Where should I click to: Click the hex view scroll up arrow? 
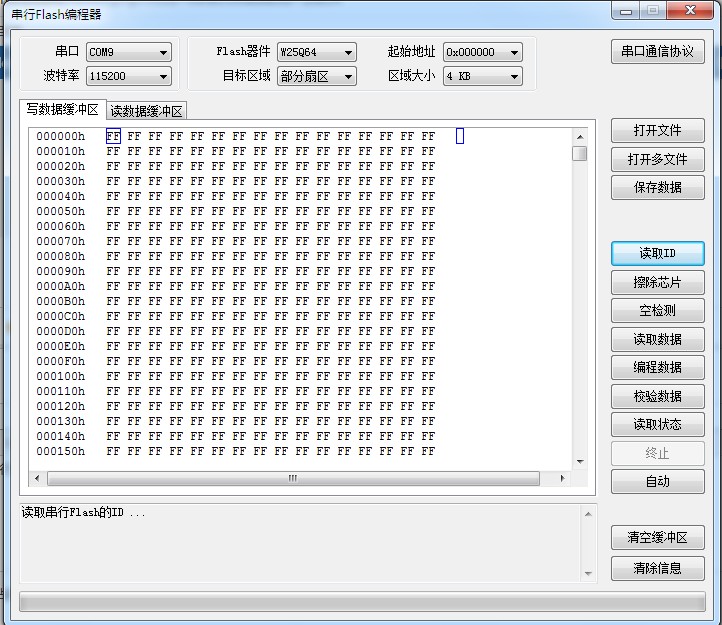580,137
